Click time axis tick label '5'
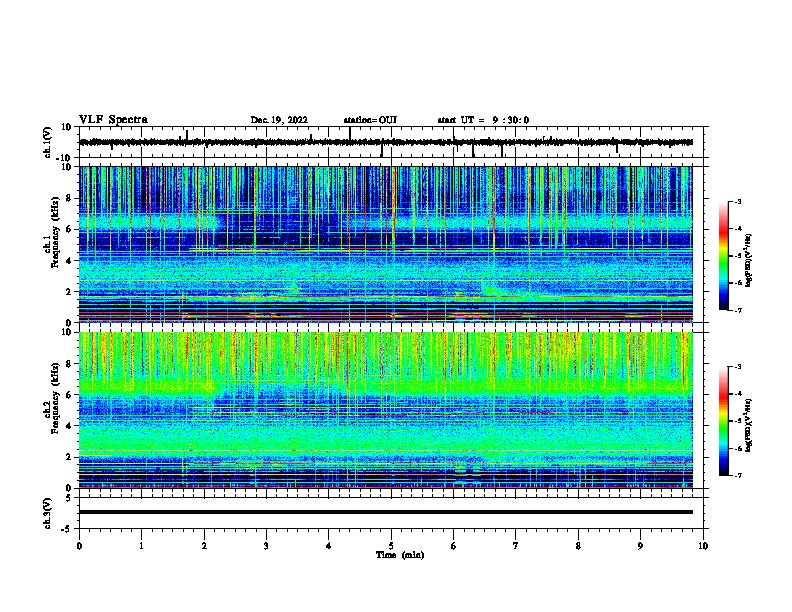The width and height of the screenshot is (792, 612). 391,546
